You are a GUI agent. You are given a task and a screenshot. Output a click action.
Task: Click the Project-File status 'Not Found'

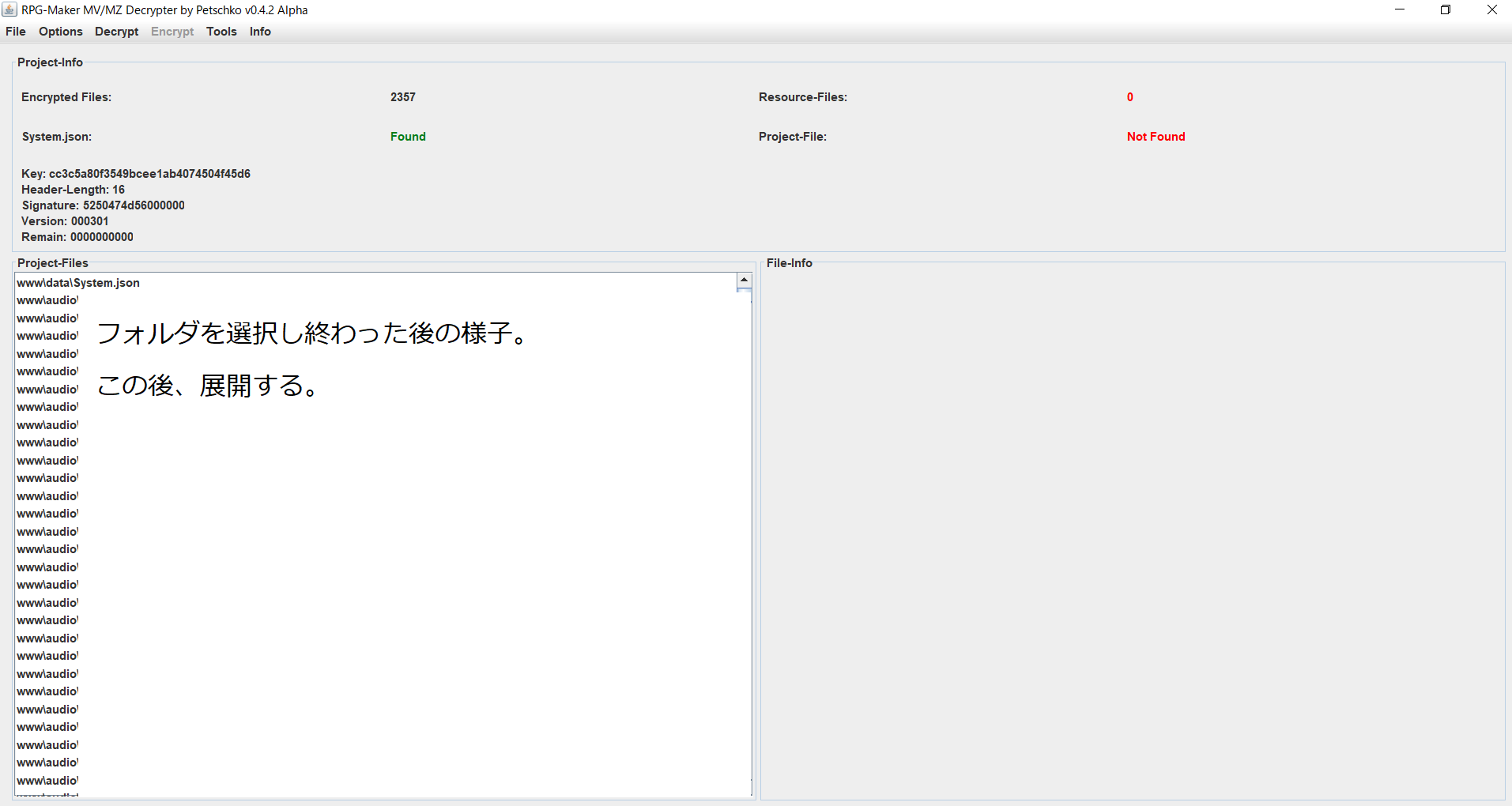point(1156,137)
